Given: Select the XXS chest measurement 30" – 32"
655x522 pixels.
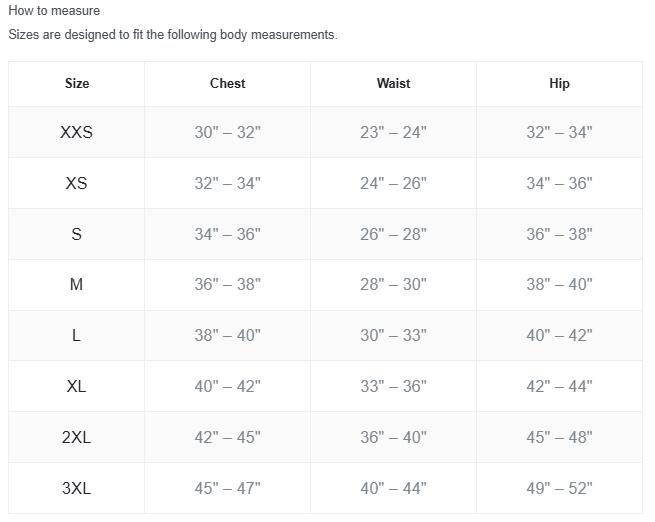Looking at the screenshot, I should point(228,132).
